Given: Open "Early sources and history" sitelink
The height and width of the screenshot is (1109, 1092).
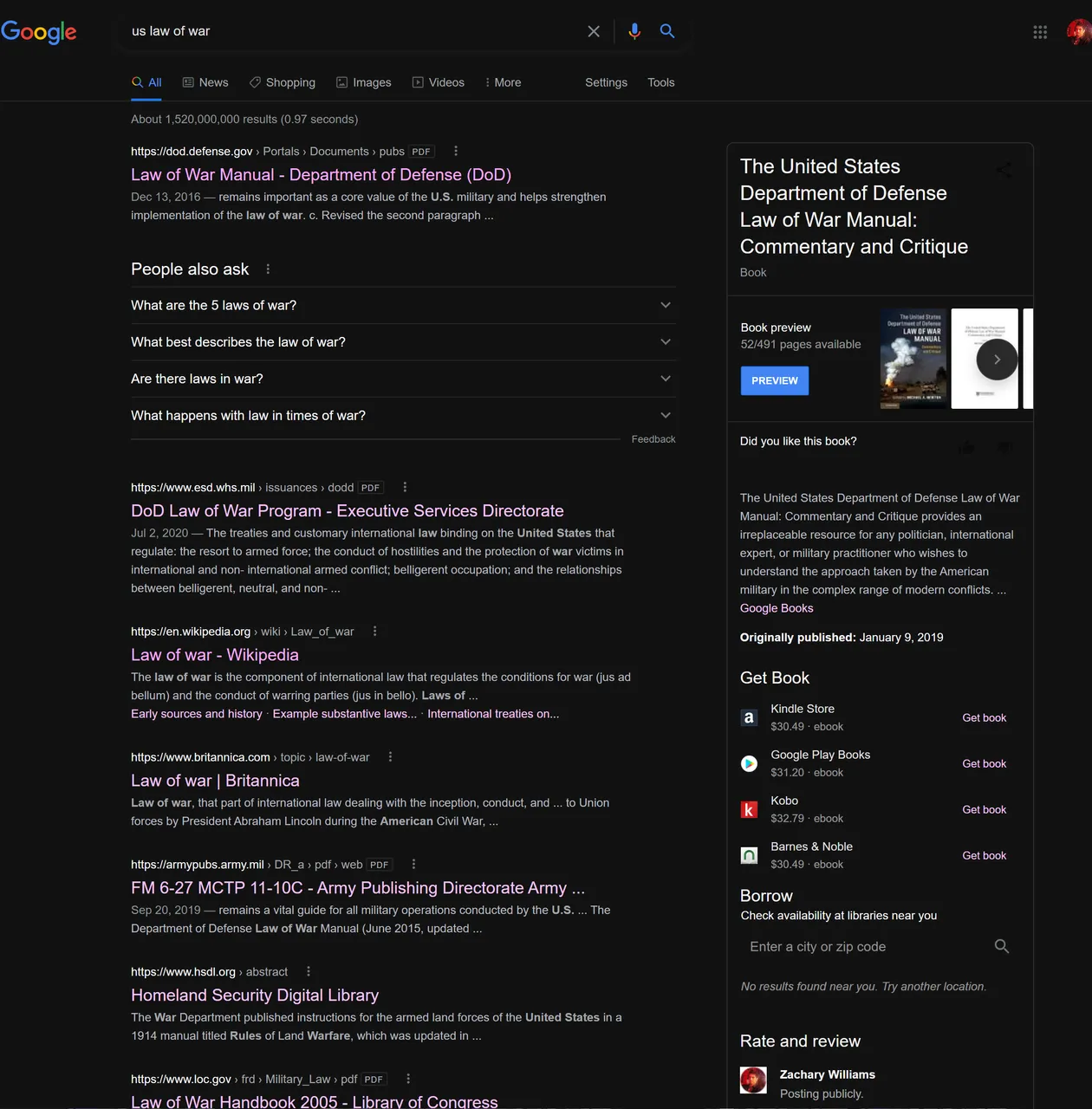Looking at the screenshot, I should [x=197, y=714].
